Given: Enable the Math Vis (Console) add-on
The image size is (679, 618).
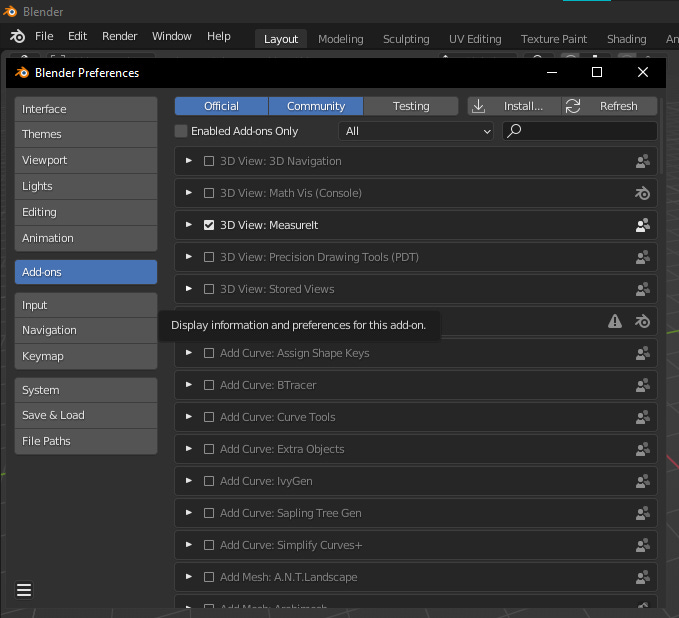Looking at the screenshot, I should tap(209, 193).
